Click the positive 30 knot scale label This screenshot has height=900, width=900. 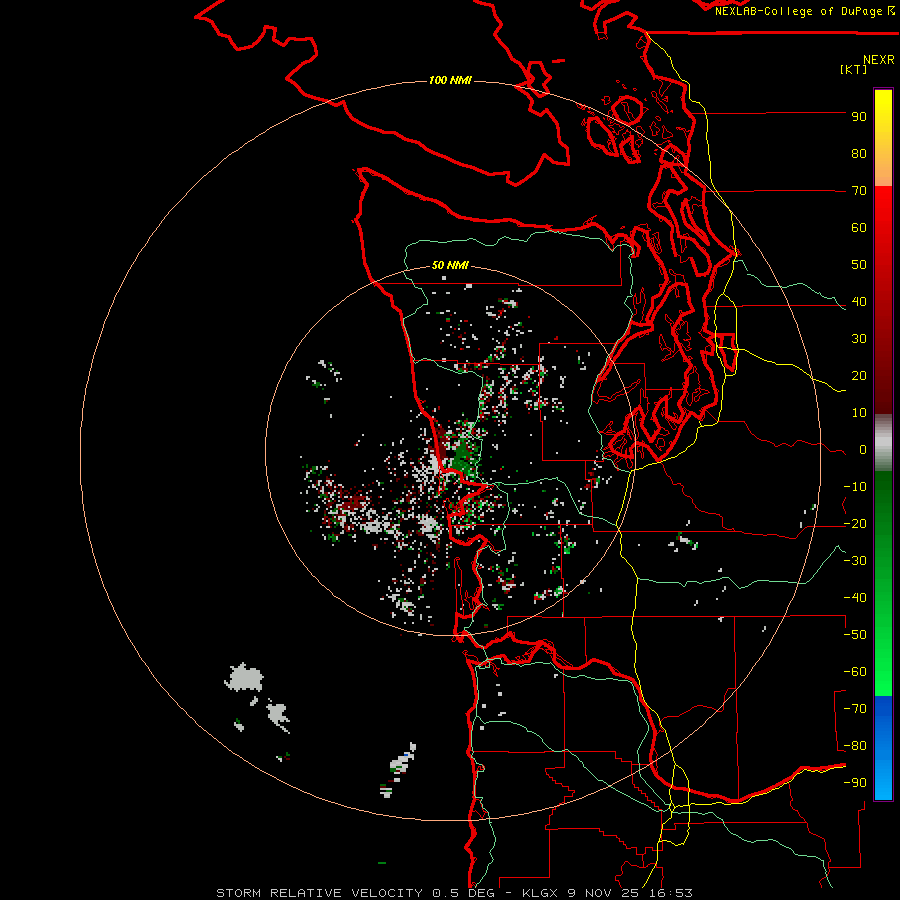(x=859, y=339)
